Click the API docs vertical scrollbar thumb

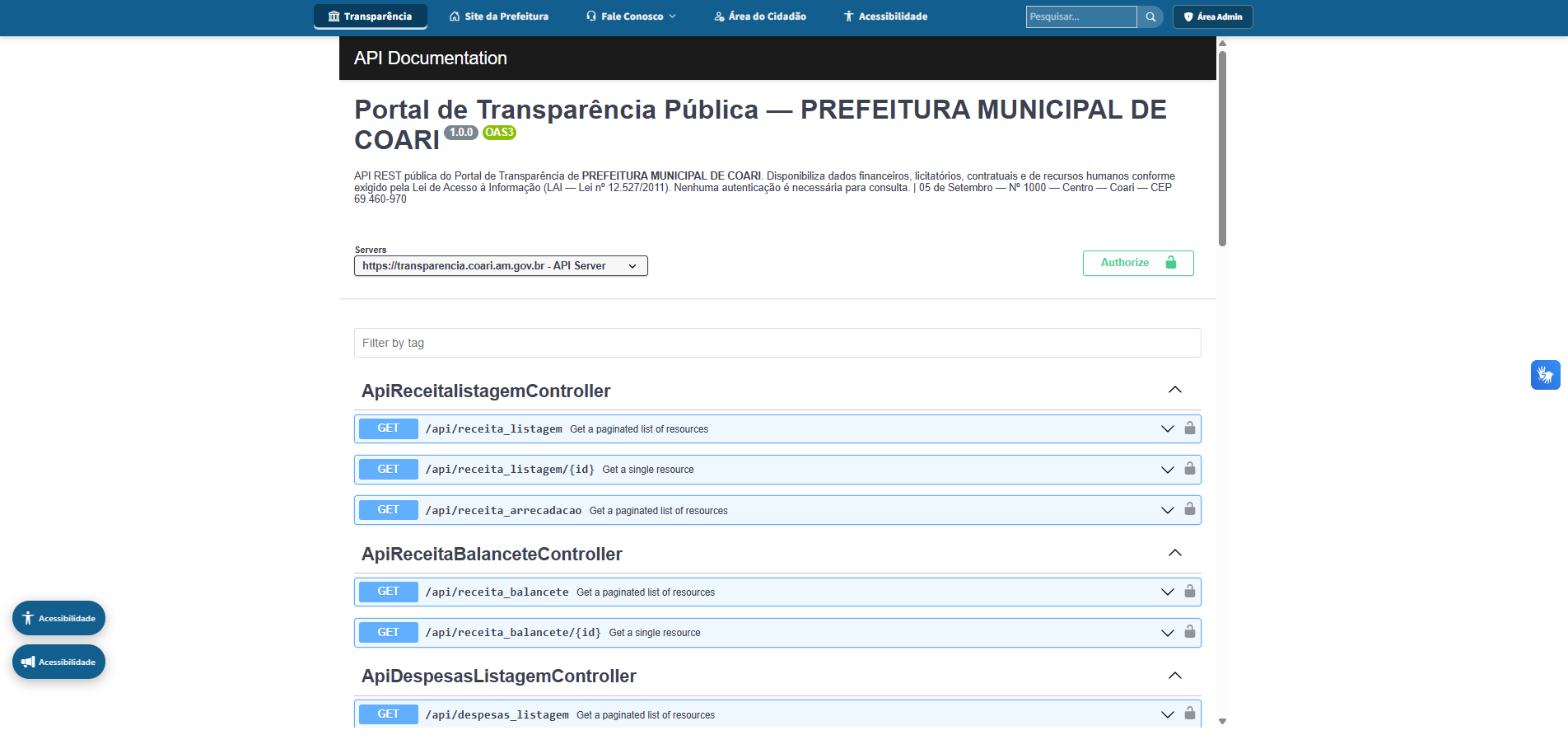pos(1222,148)
